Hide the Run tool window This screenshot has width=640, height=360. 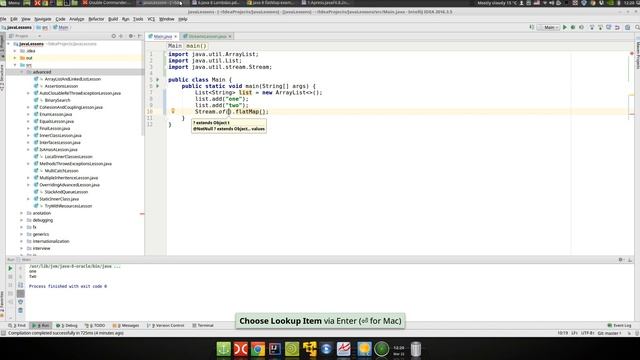630,260
